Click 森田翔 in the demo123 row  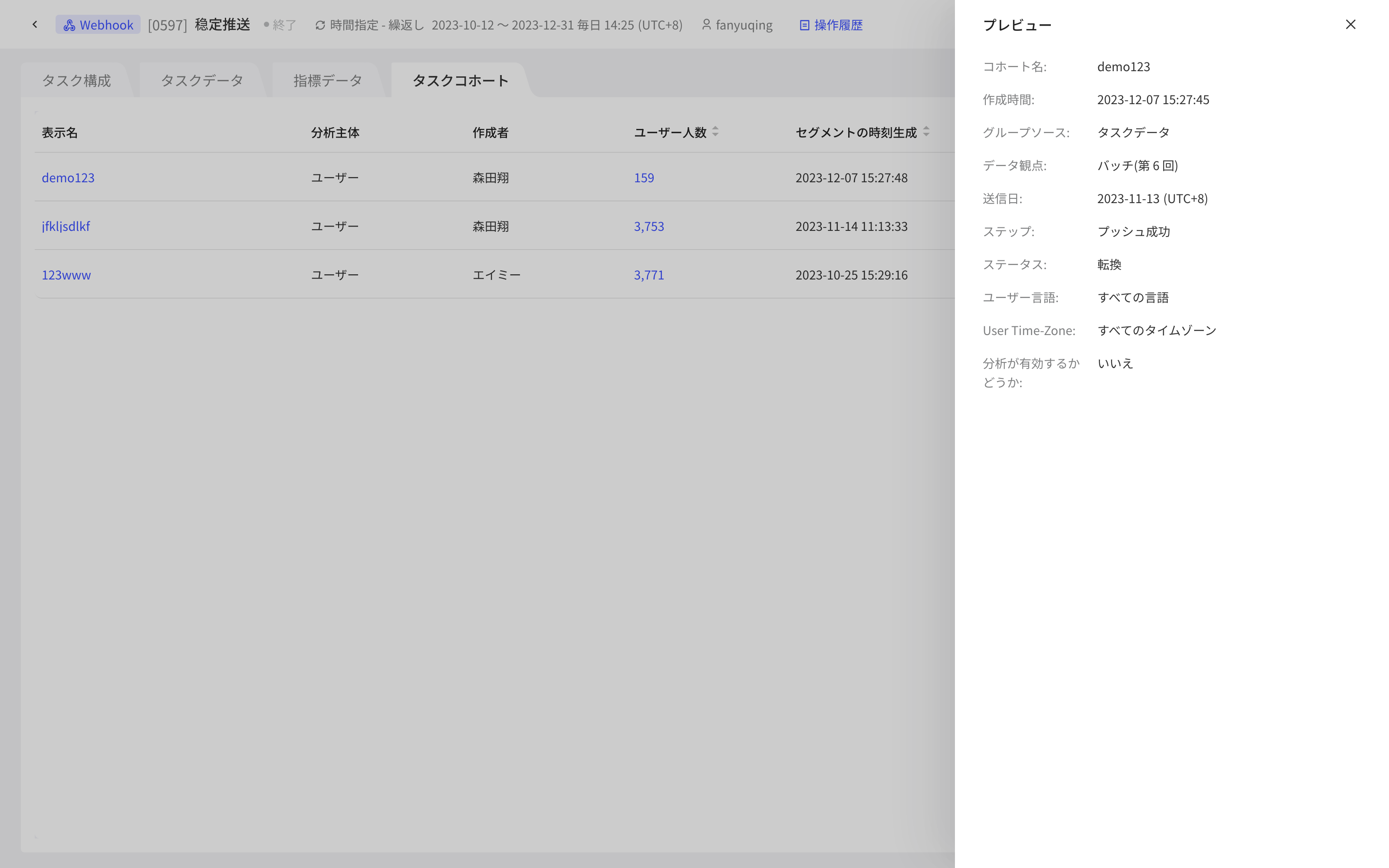pyautogui.click(x=491, y=178)
